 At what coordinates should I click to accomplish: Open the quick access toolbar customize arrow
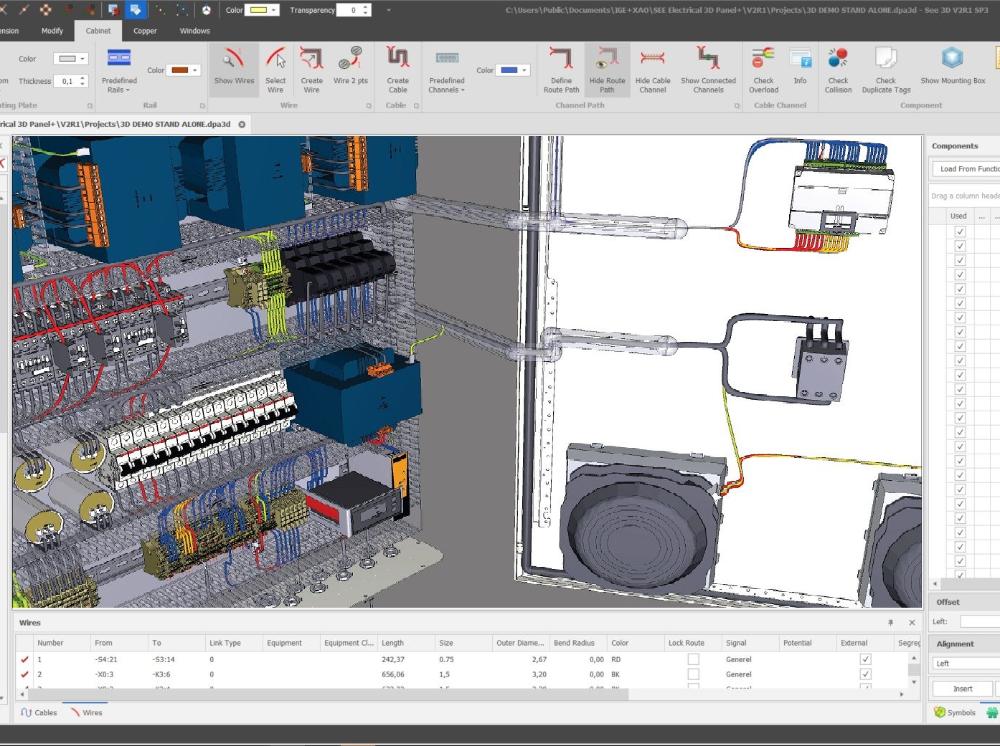point(389,10)
